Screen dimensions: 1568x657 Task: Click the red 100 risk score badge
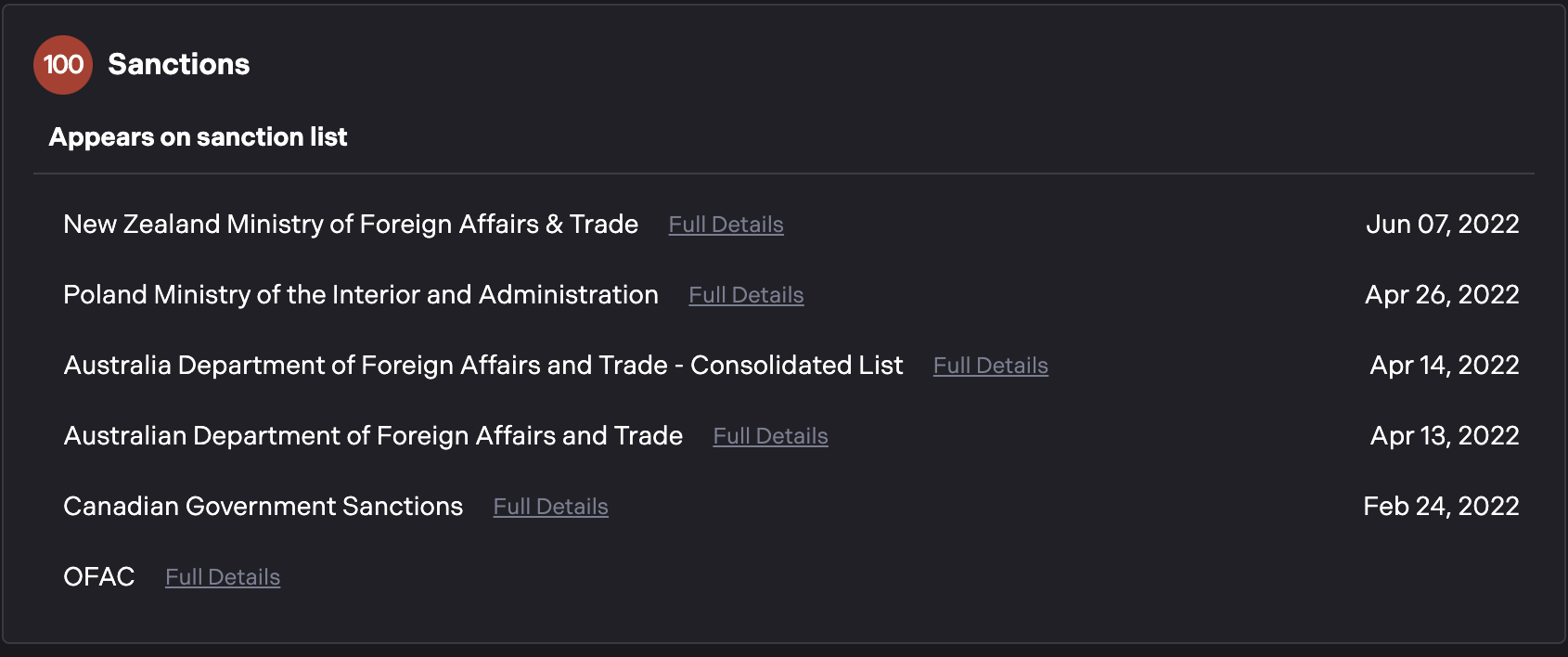pyautogui.click(x=63, y=65)
